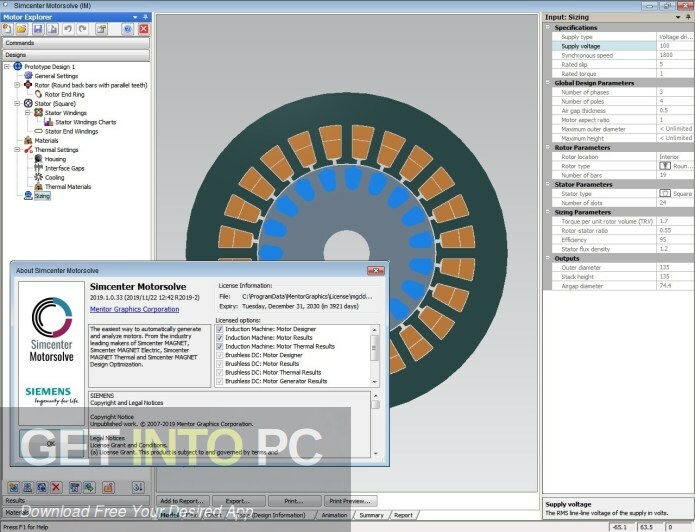Open Help with the blue question icon
The width and height of the screenshot is (695, 532).
click(128, 29)
